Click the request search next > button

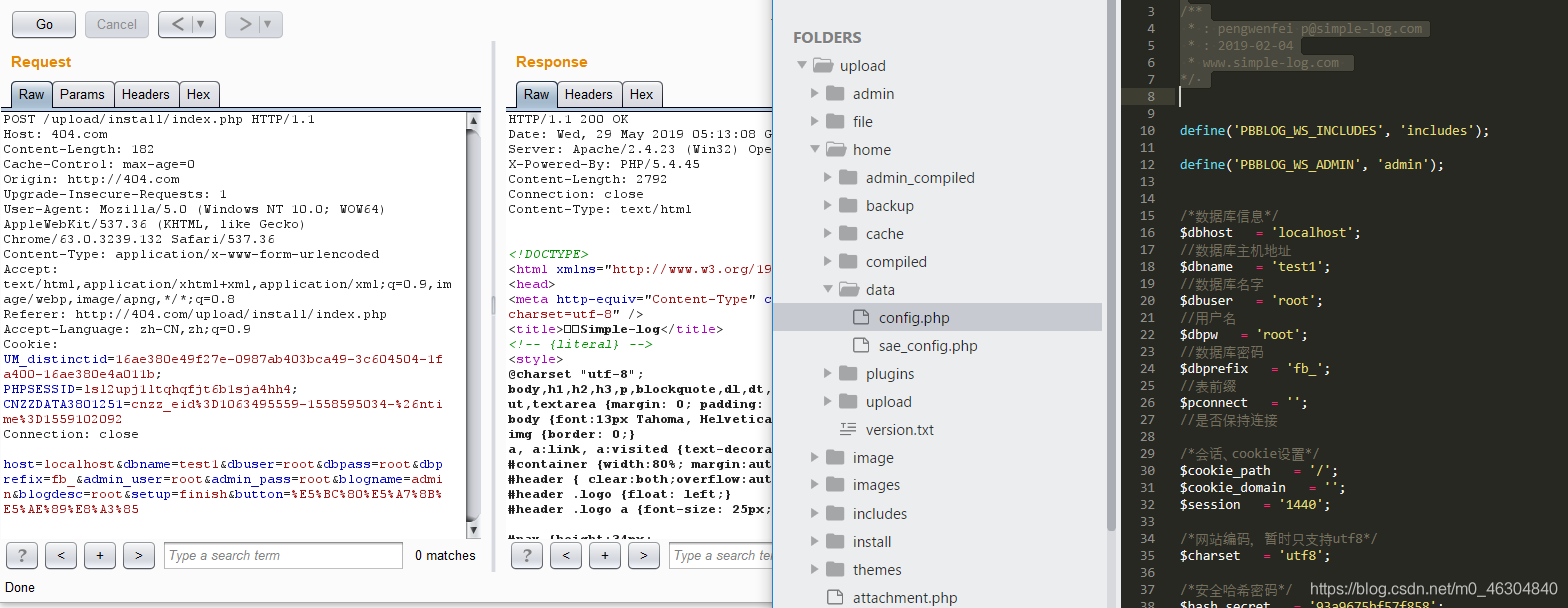[x=139, y=555]
